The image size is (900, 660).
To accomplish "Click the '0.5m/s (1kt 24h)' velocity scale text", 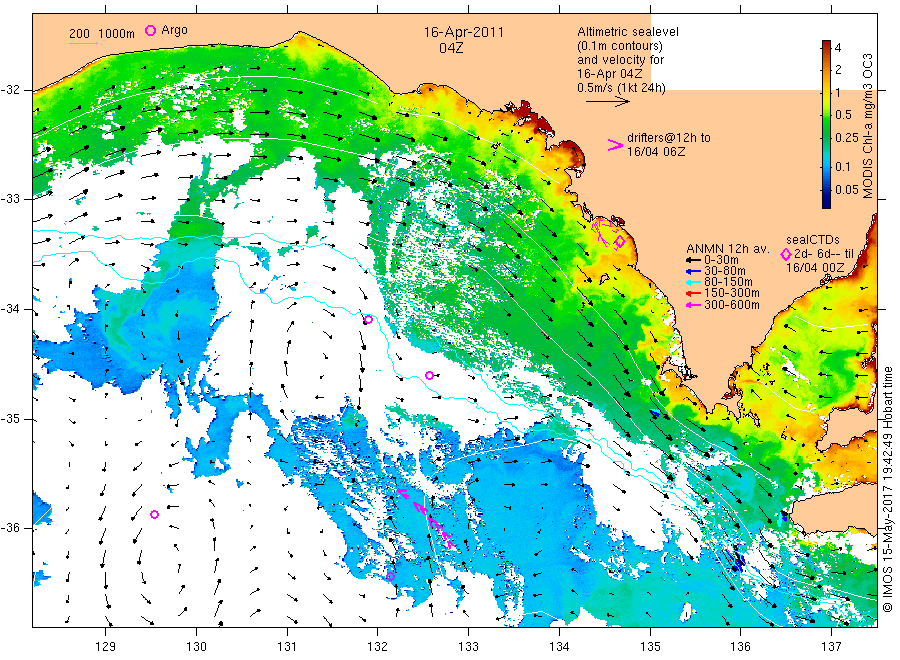I will click(622, 88).
